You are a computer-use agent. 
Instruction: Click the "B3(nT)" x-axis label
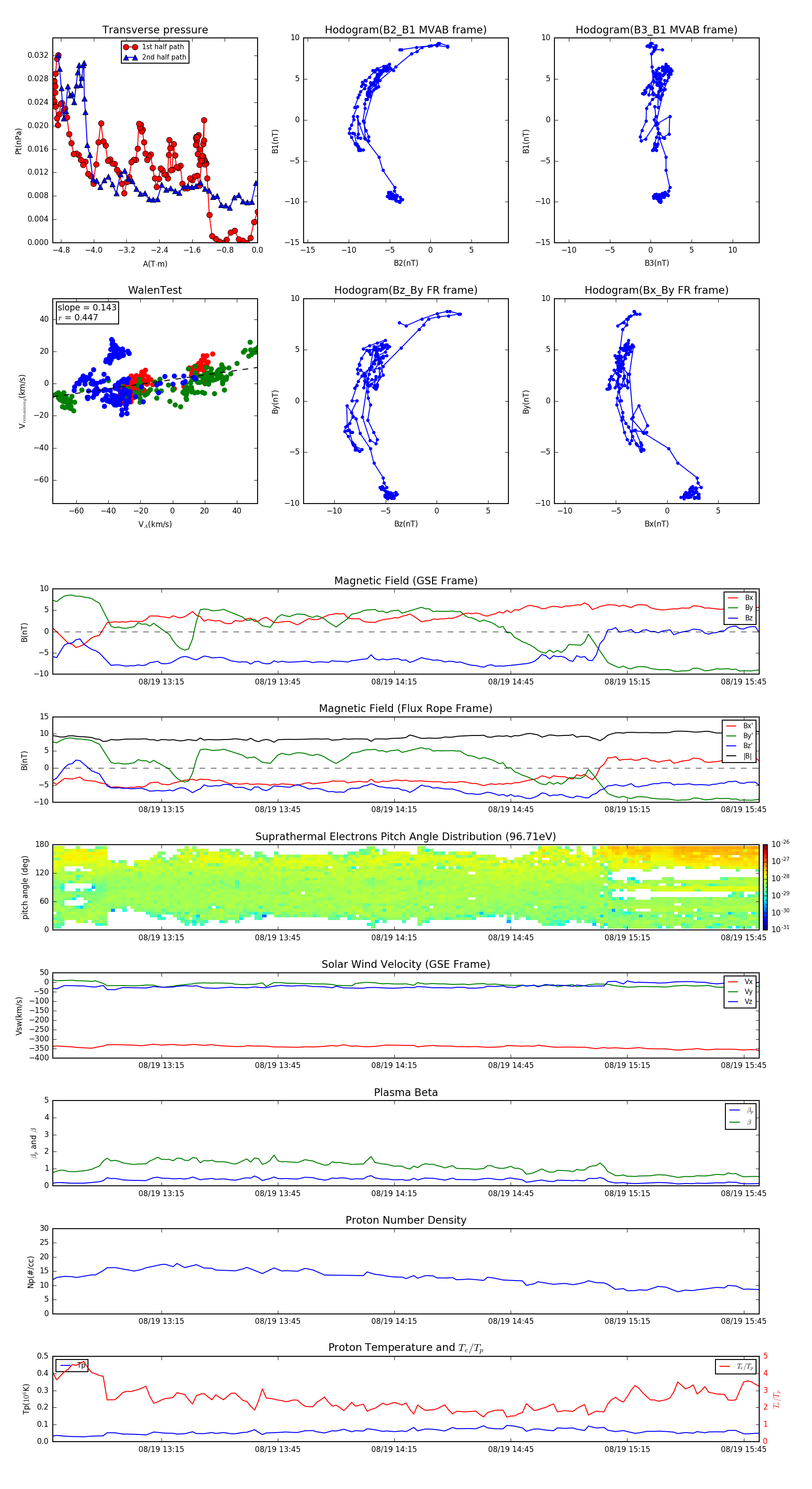pyautogui.click(x=656, y=263)
